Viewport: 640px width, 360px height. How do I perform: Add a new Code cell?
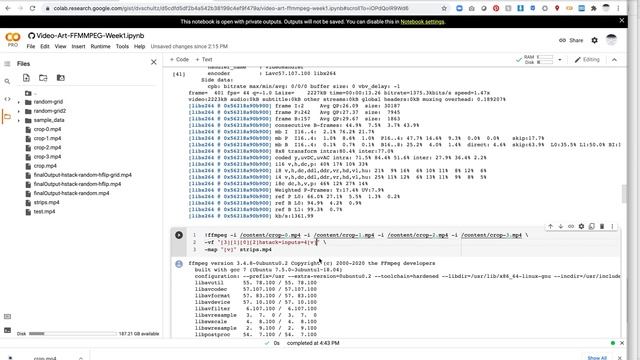[179, 60]
